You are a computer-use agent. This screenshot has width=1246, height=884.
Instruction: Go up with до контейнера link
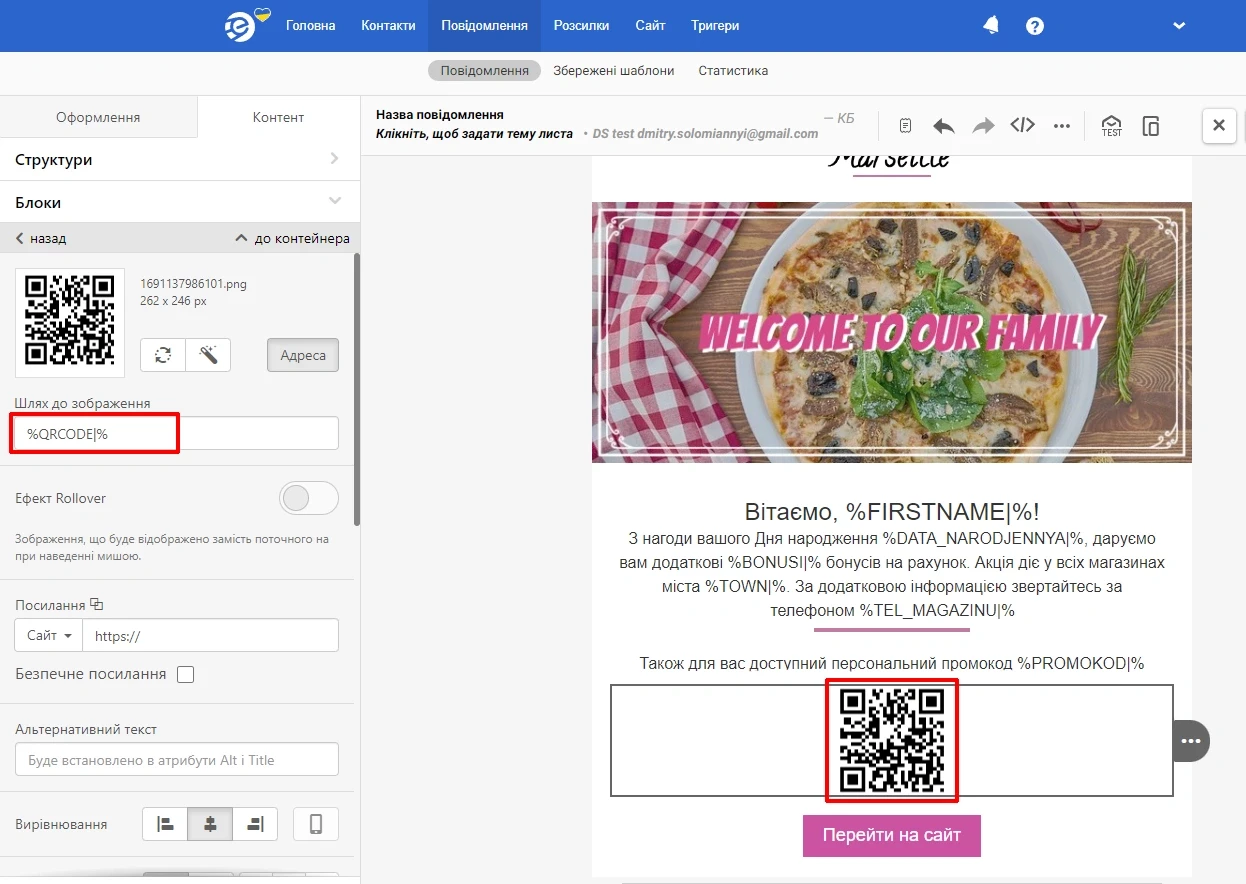pyautogui.click(x=292, y=238)
